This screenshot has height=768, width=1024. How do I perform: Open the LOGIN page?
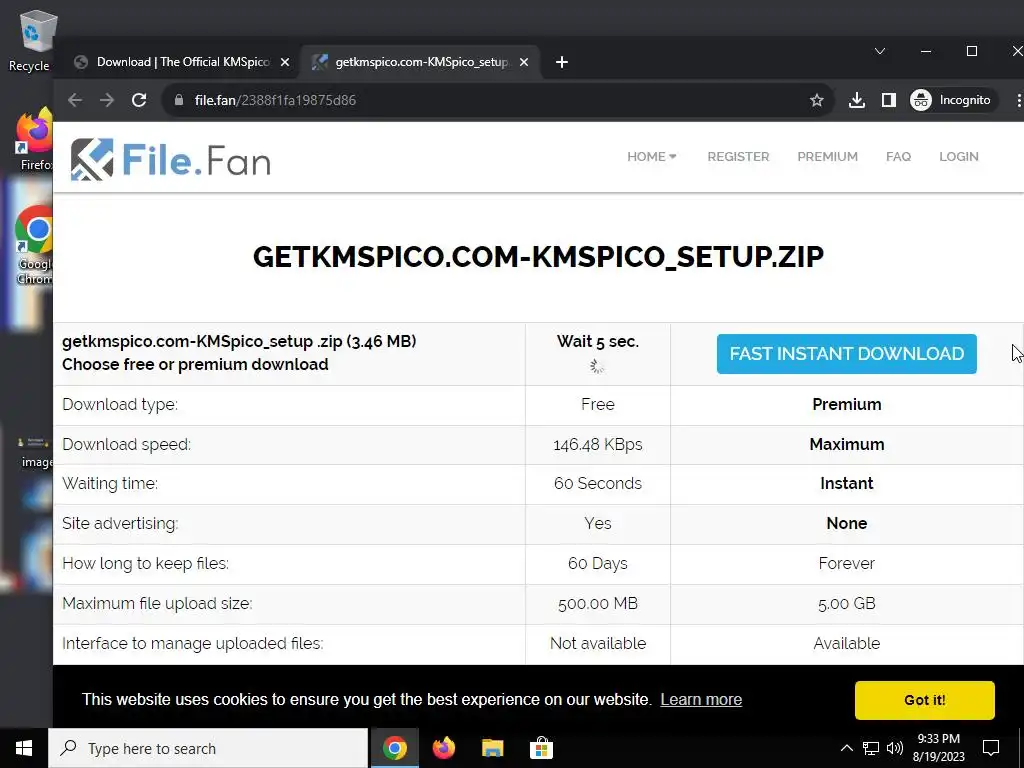point(959,157)
